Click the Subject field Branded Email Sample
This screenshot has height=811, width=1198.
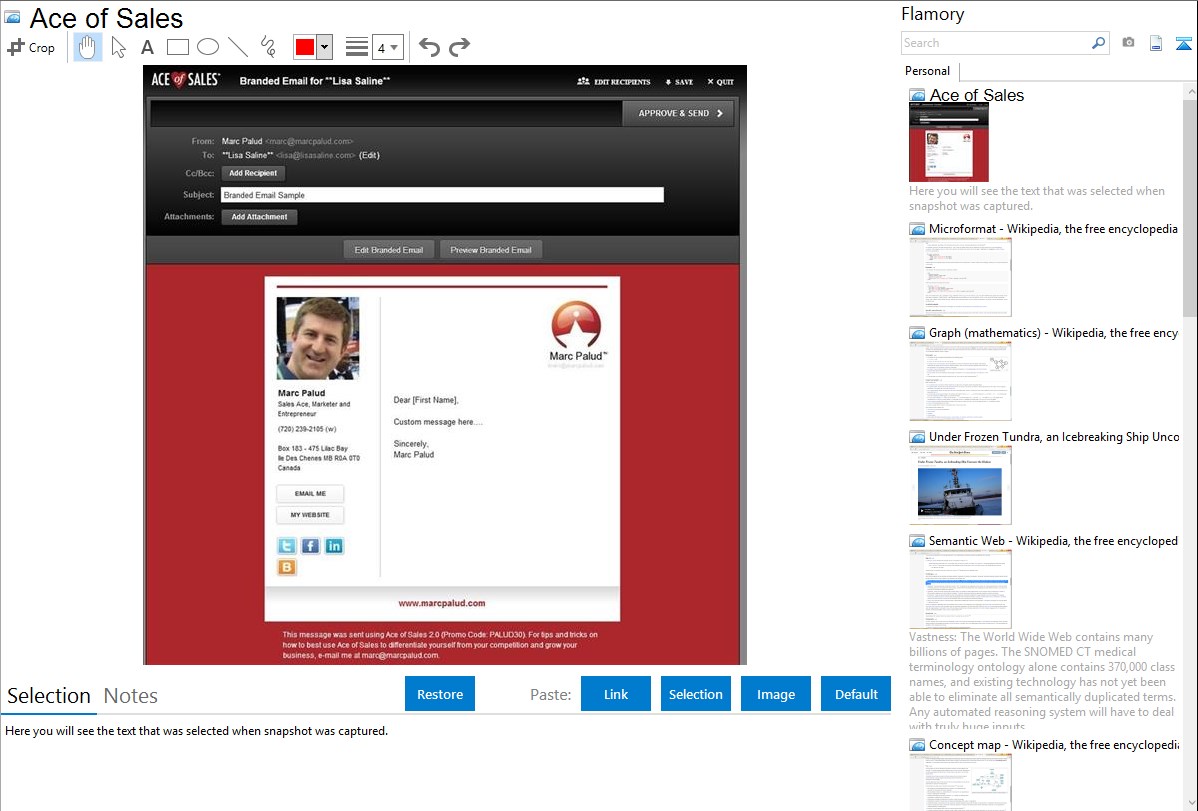pos(442,195)
